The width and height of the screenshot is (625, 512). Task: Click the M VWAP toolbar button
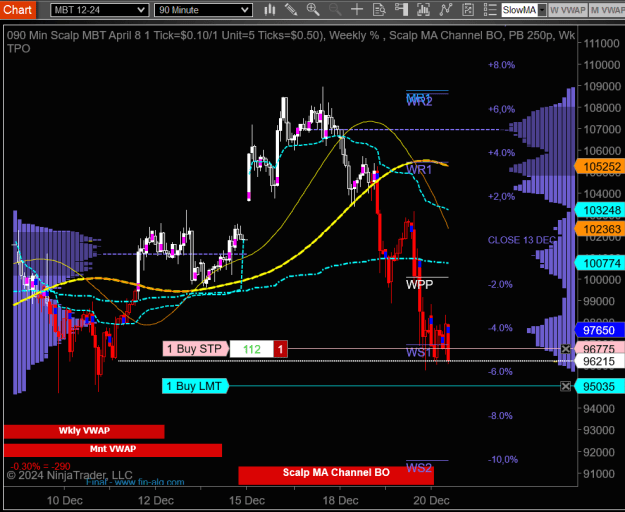[x=607, y=10]
